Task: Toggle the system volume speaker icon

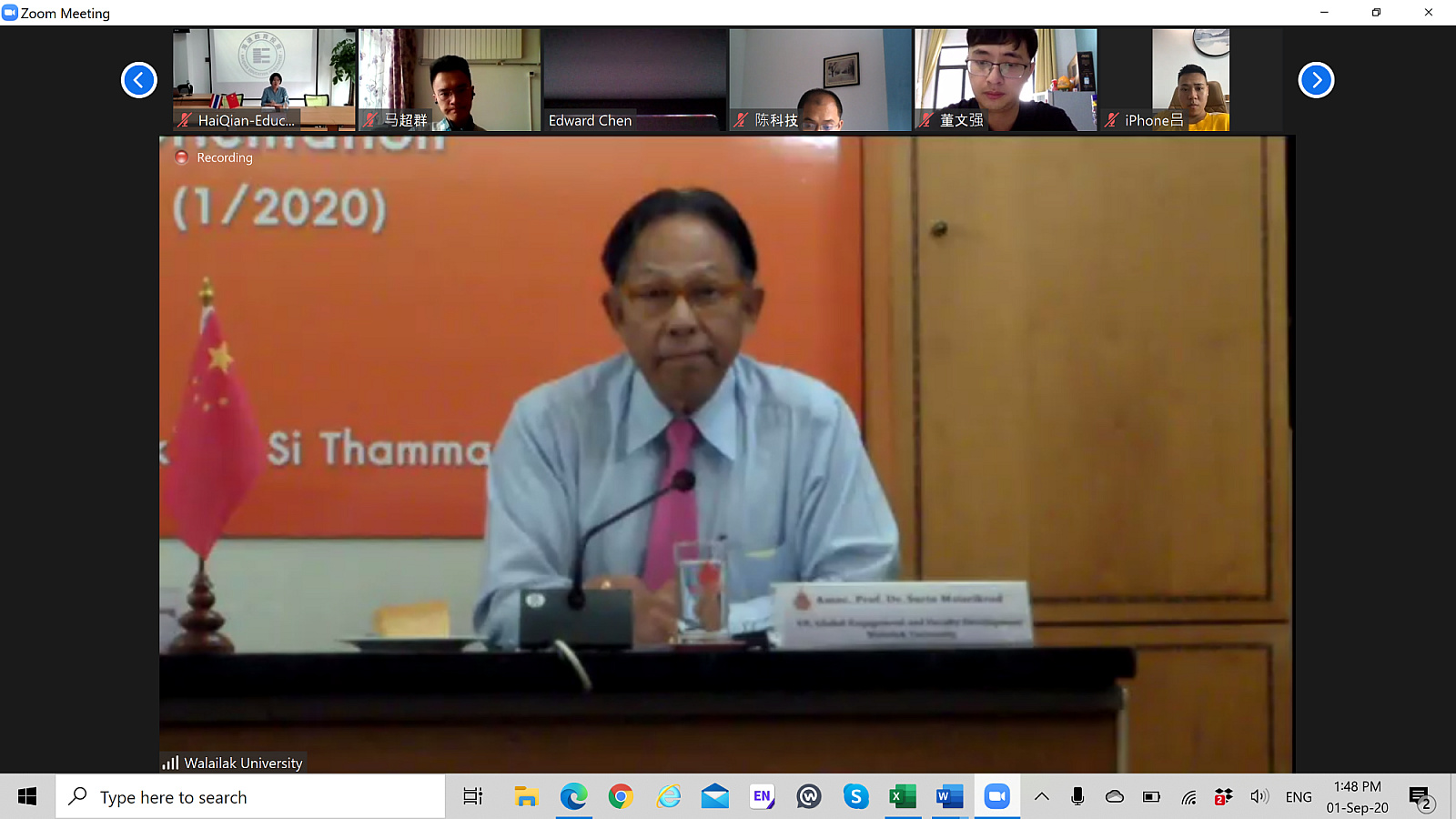Action: click(x=1259, y=797)
